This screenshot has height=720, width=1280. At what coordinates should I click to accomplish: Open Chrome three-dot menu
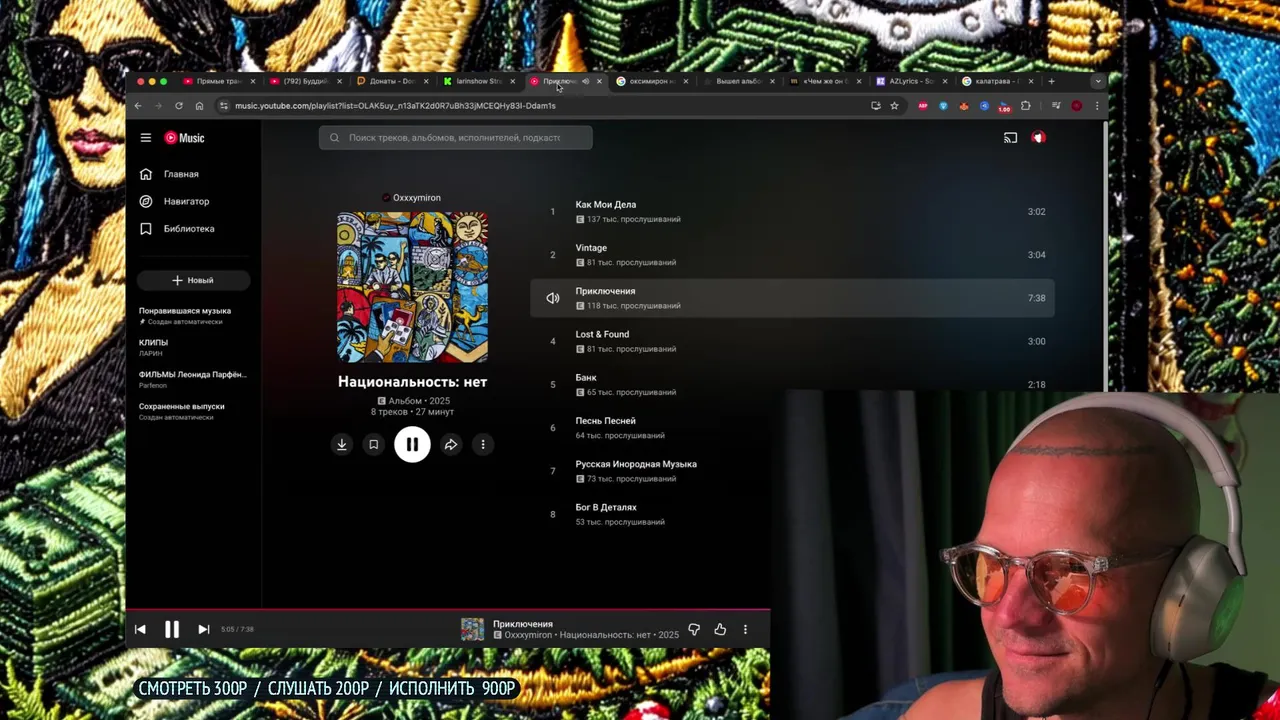coord(1097,106)
